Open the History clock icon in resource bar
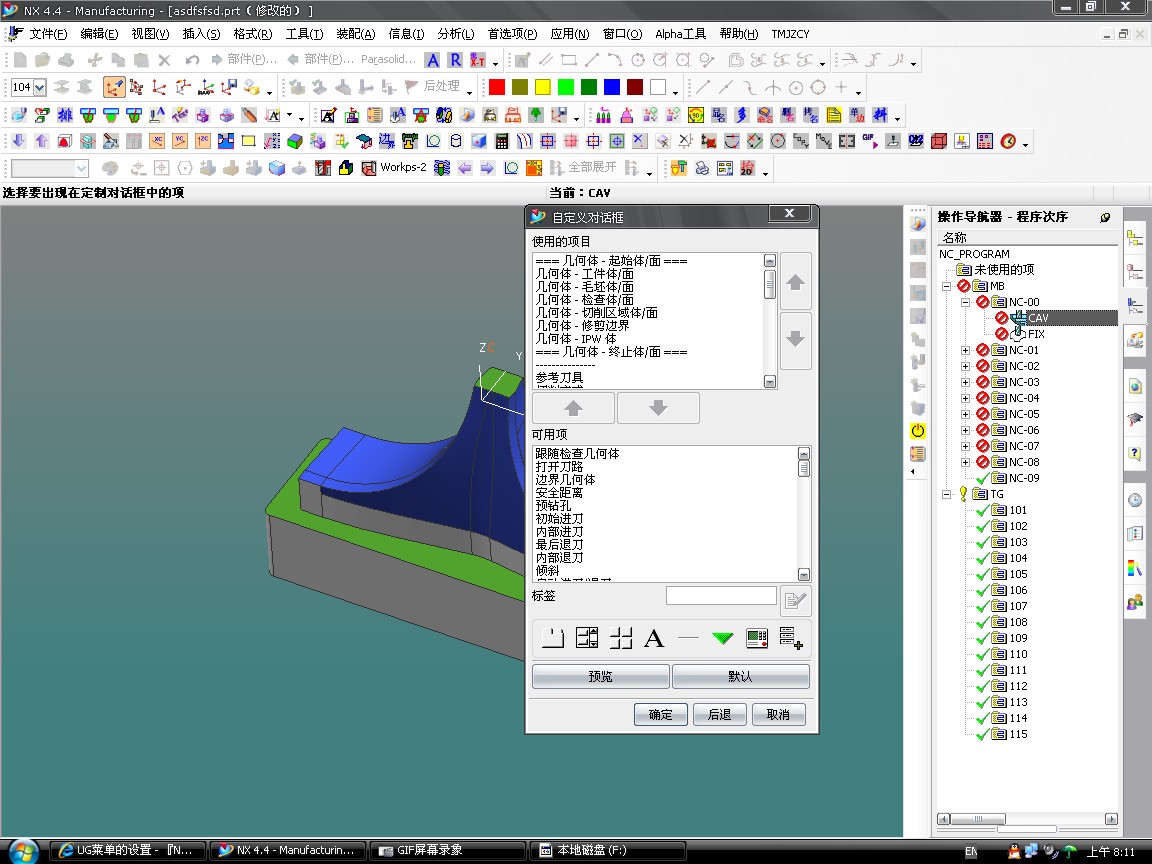This screenshot has width=1152, height=864. [1135, 500]
